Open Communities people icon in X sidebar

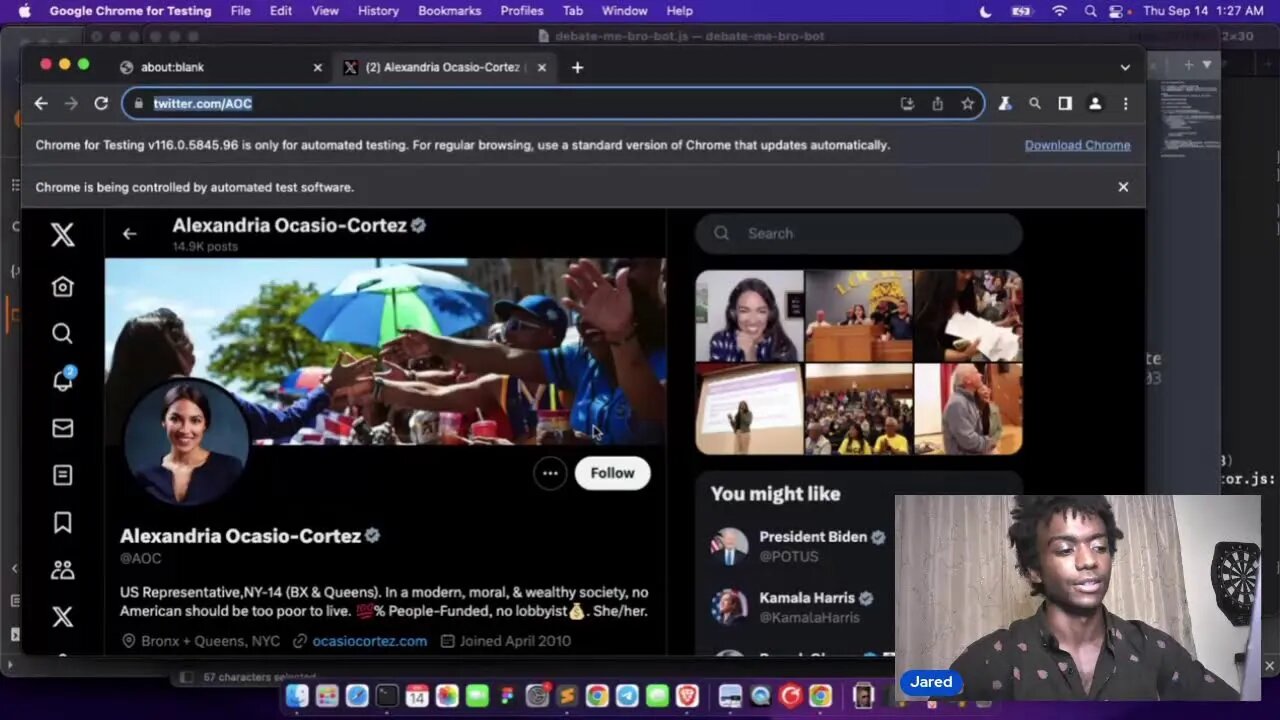[x=62, y=570]
